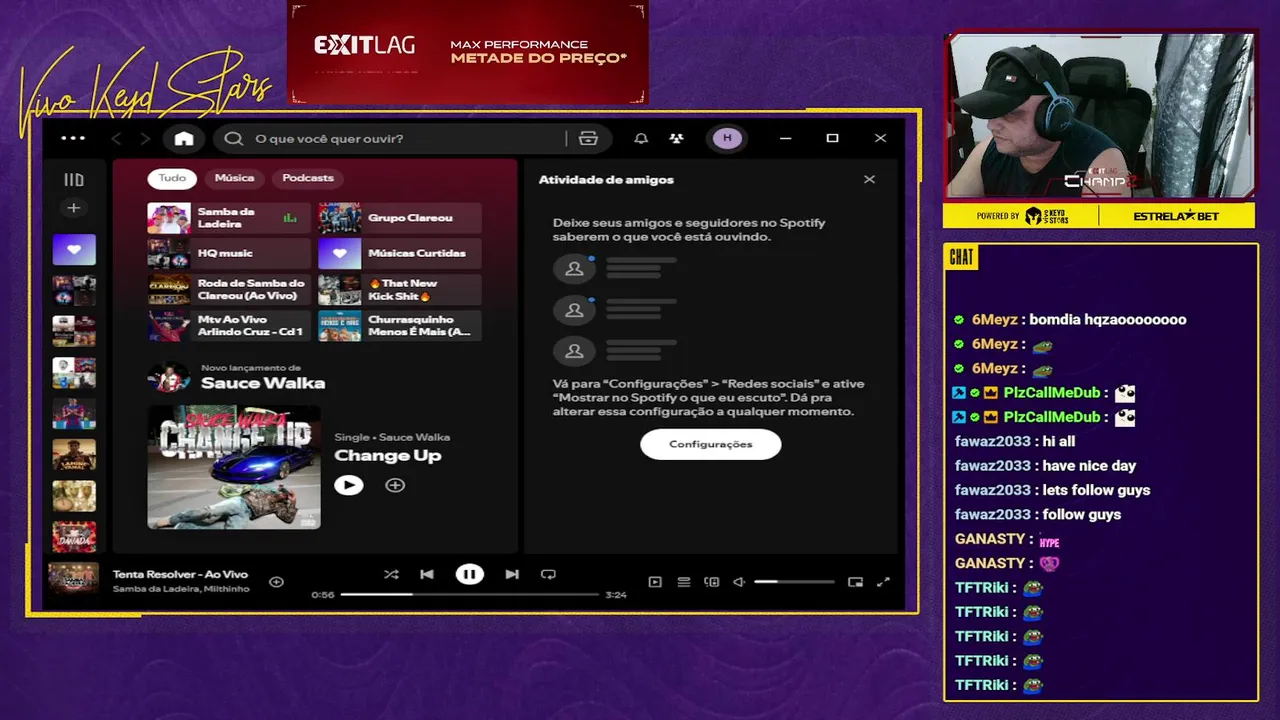Play the Change Up single
The width and height of the screenshot is (1280, 720).
(348, 485)
